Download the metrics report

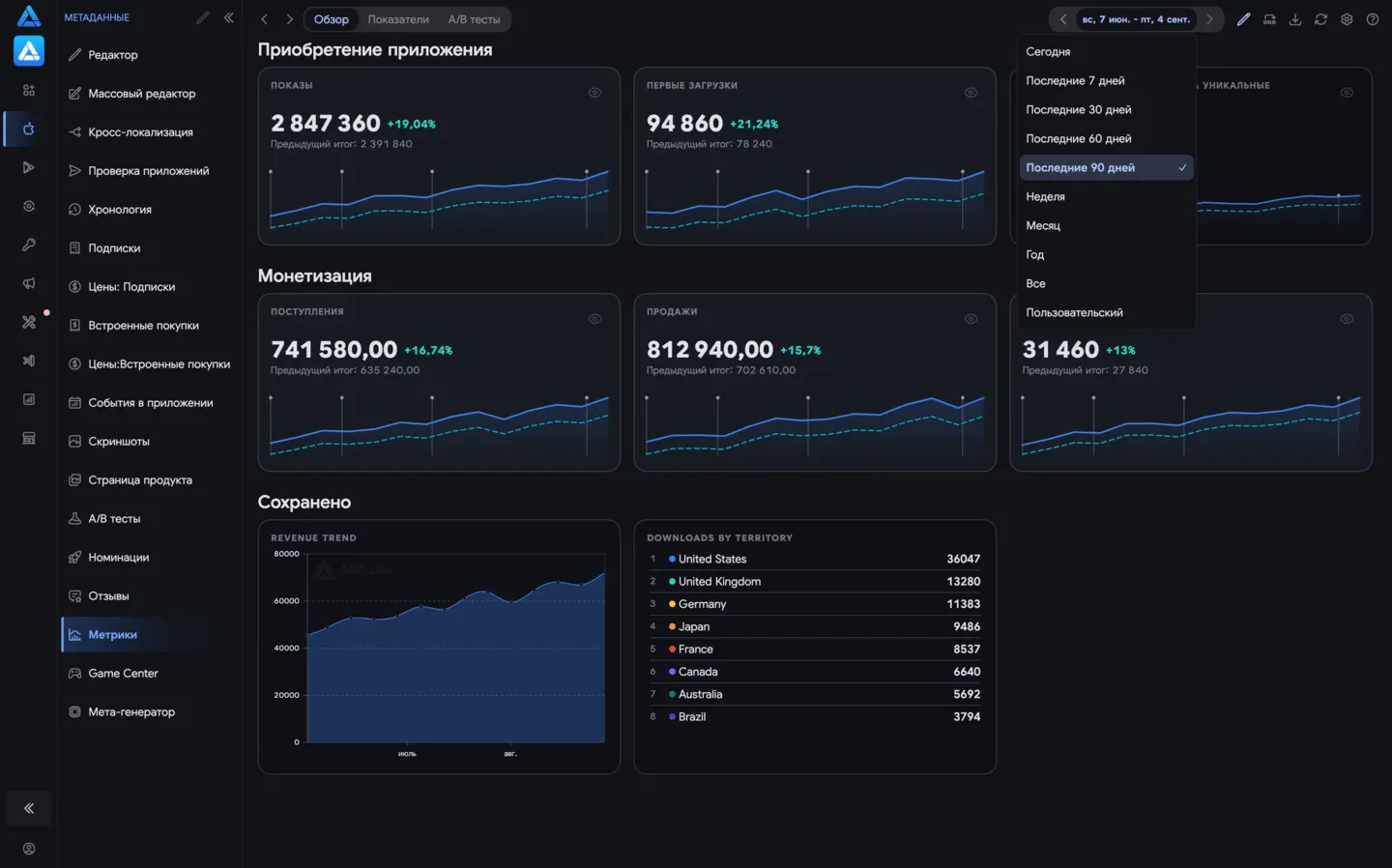(x=1295, y=19)
